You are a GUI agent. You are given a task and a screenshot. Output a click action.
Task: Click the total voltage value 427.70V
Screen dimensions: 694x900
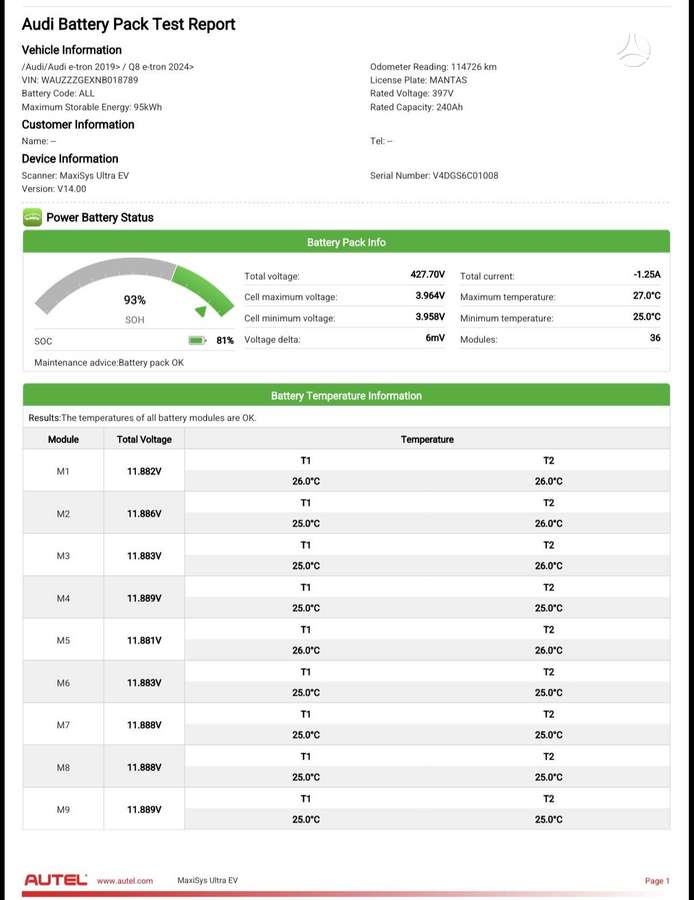pos(428,274)
